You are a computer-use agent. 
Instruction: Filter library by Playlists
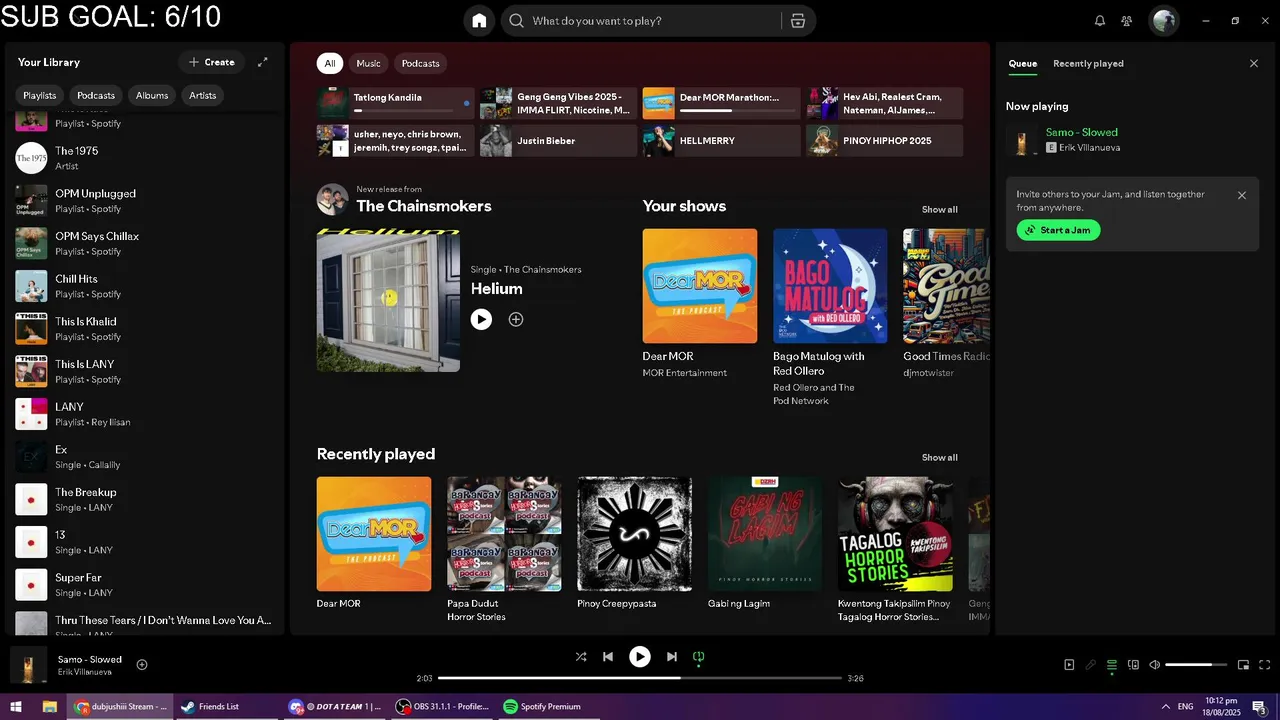[40, 95]
